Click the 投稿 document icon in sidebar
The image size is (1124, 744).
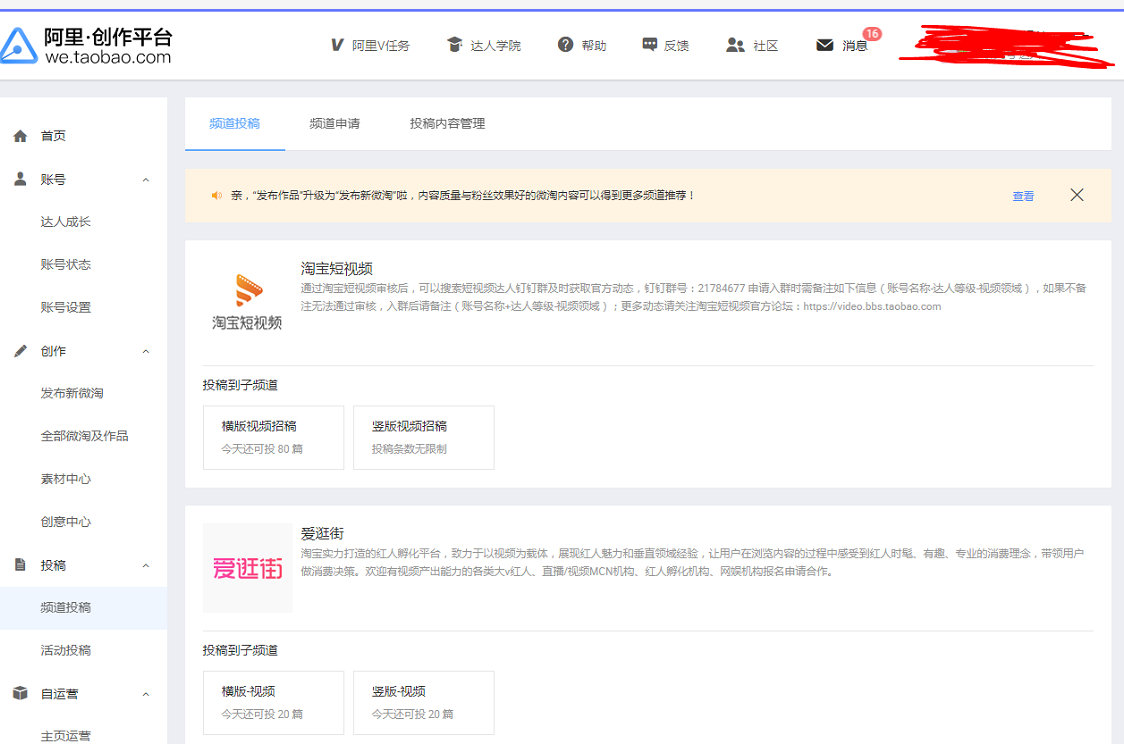coord(20,565)
